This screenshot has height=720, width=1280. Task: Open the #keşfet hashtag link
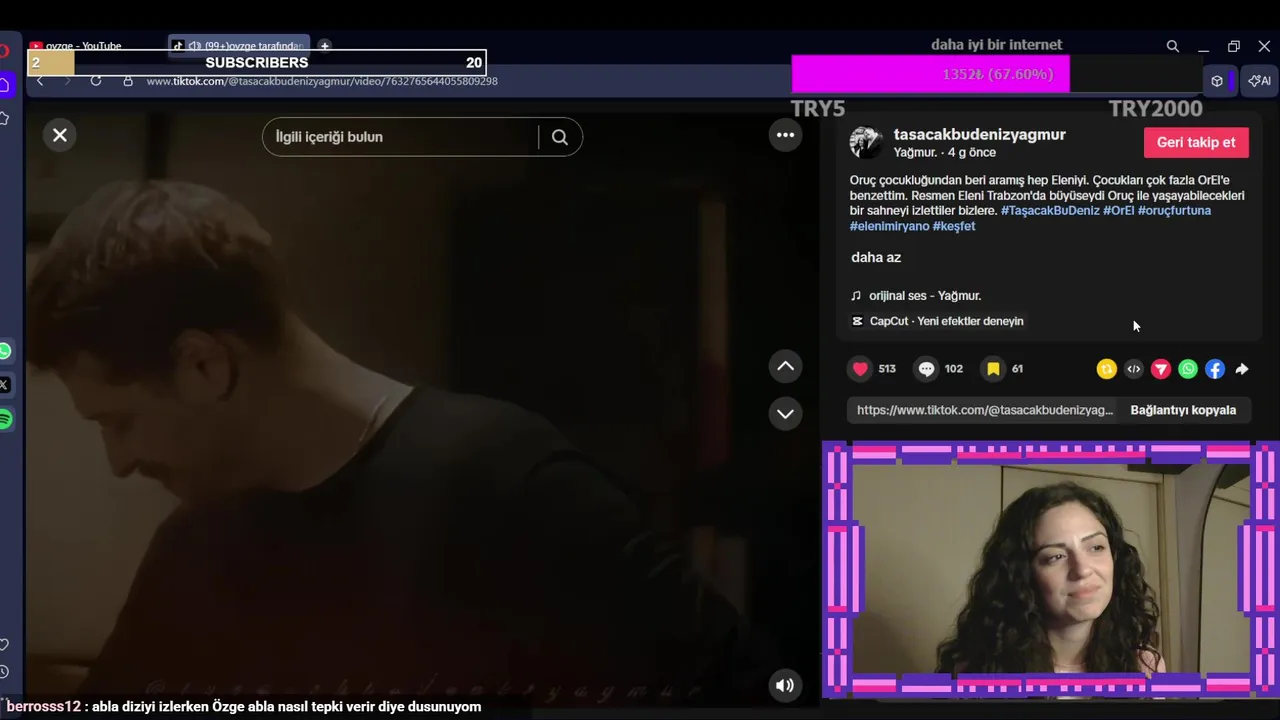pos(954,226)
